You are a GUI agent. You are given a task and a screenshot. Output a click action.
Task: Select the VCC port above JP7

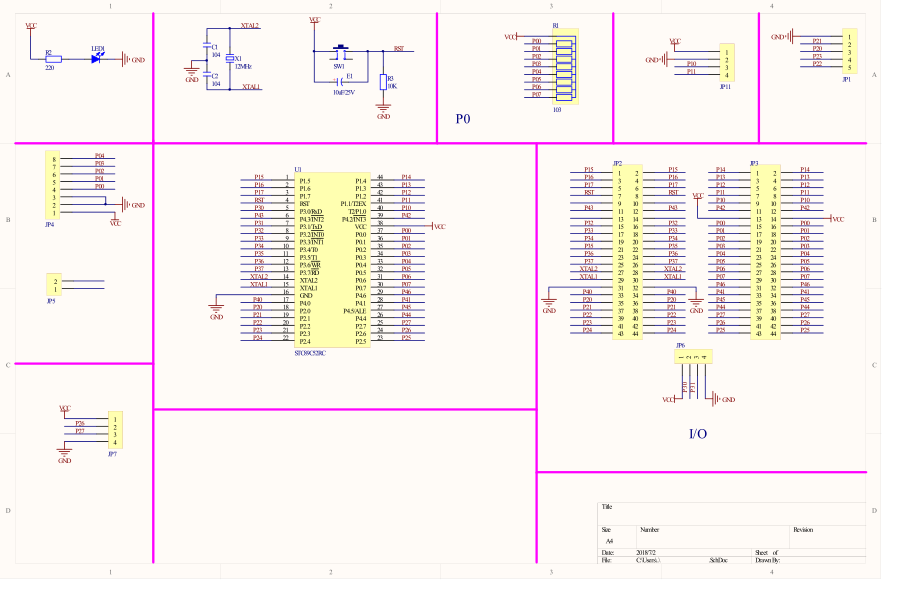pyautogui.click(x=65, y=409)
